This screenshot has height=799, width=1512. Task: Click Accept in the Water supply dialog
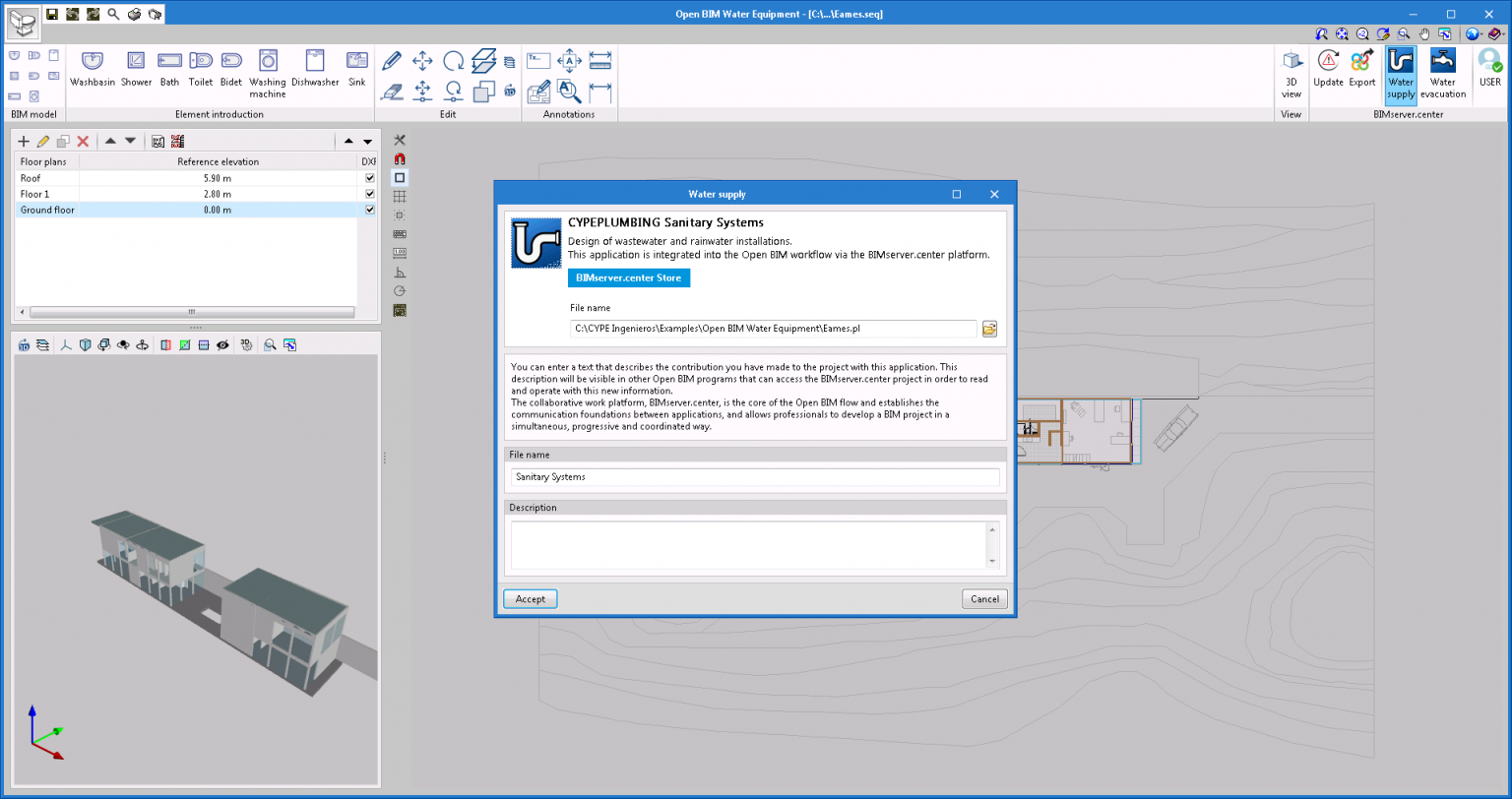coord(531,598)
